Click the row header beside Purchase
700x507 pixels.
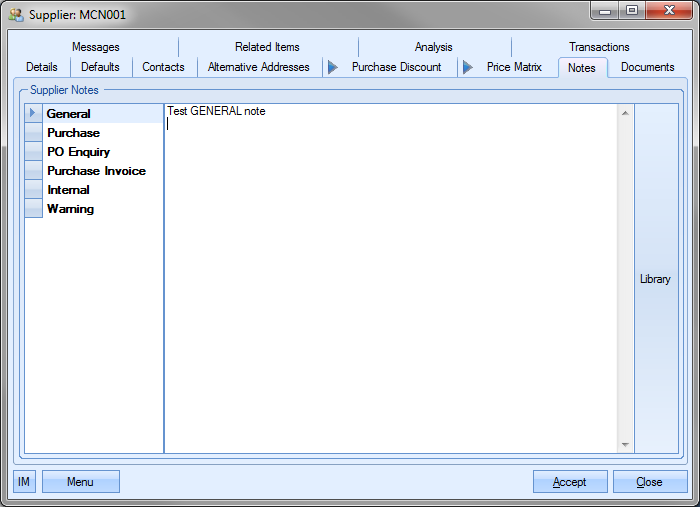pos(33,133)
